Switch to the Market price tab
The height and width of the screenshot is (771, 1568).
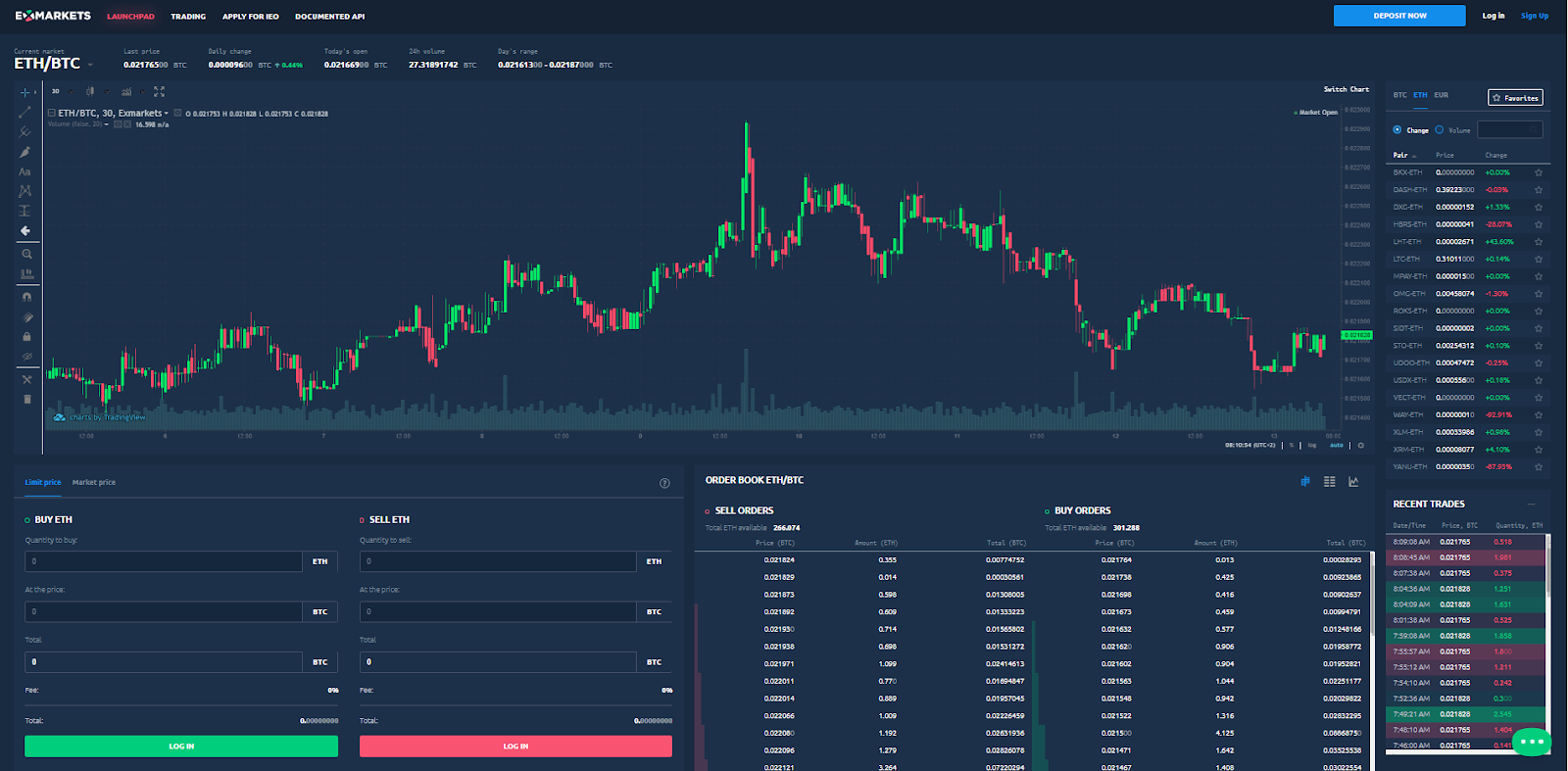[93, 482]
